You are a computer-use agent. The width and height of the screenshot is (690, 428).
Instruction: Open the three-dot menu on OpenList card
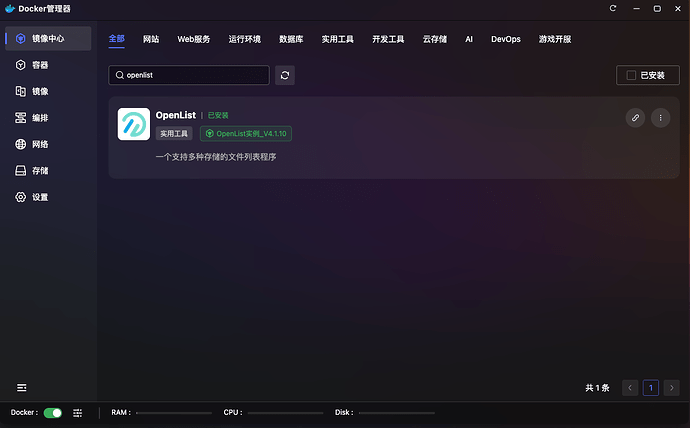[660, 118]
